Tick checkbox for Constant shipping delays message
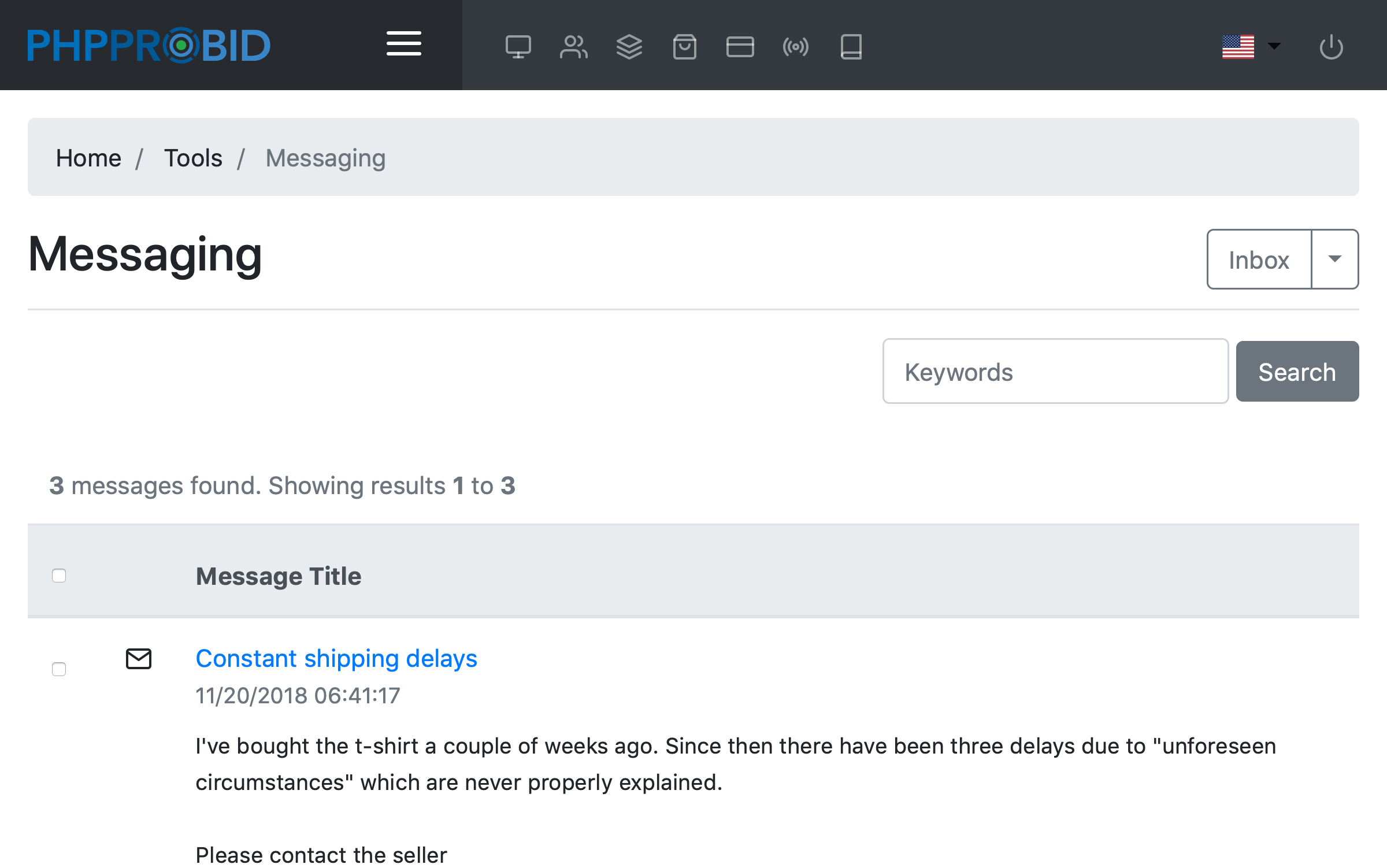This screenshot has width=1387, height=868. tap(59, 669)
